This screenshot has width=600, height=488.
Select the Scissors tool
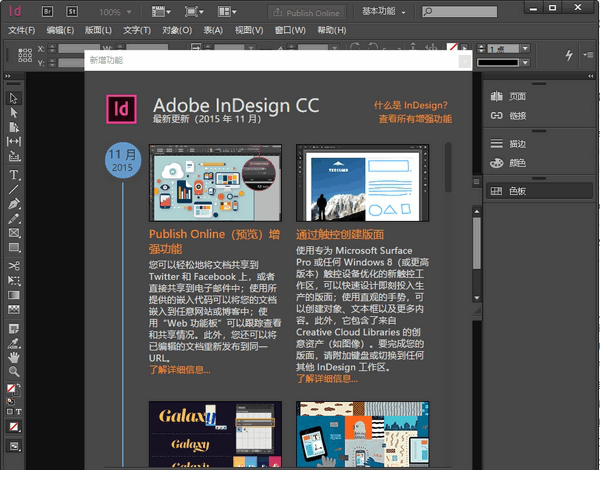click(x=14, y=266)
